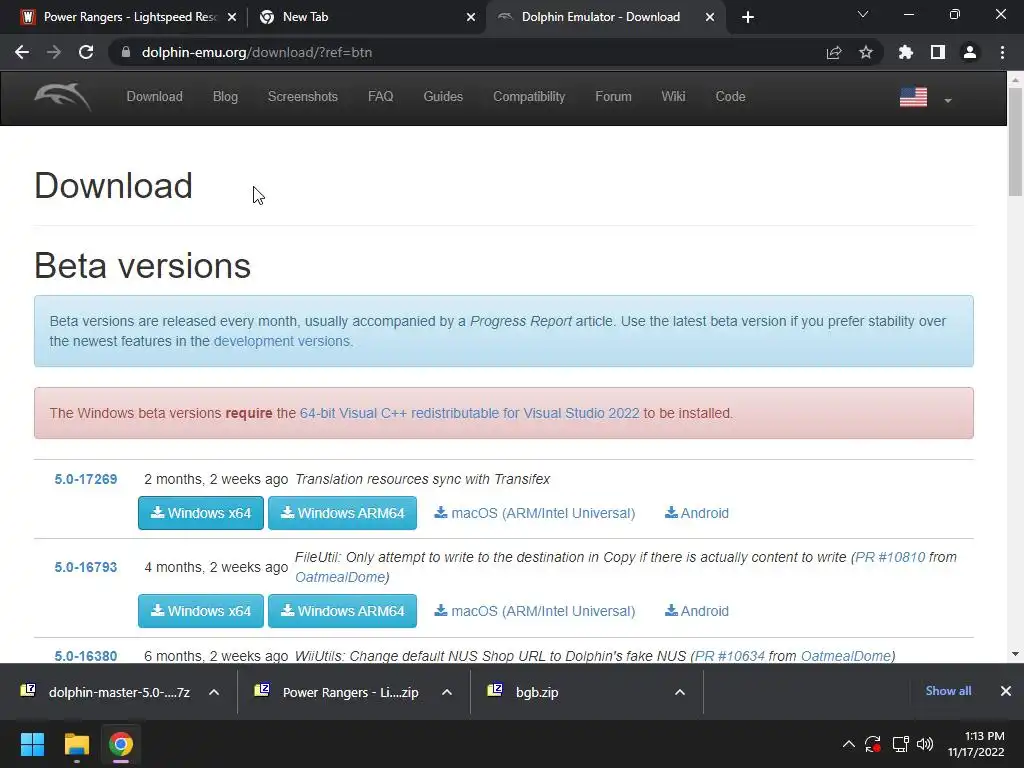Close the Dolphin Emulator tab

click(x=710, y=17)
